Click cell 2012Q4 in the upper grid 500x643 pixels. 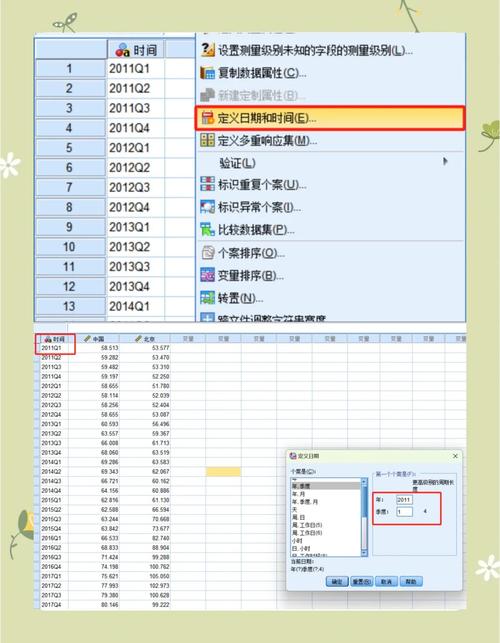[x=135, y=207]
